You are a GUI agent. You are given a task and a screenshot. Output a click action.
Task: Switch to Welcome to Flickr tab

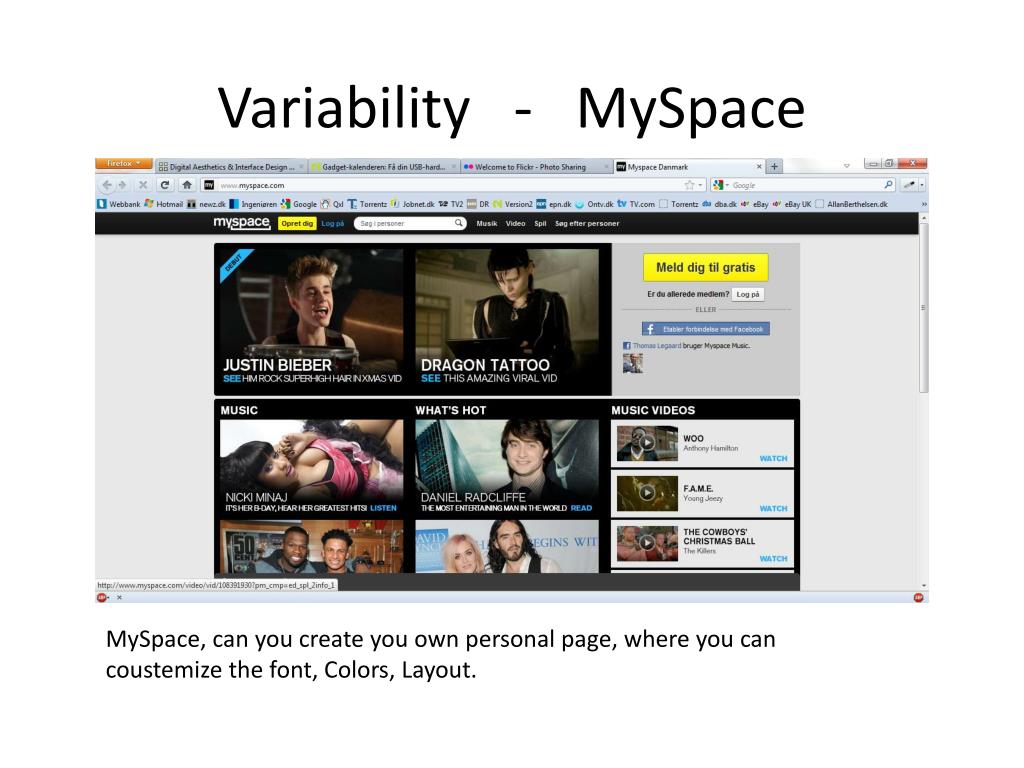536,167
